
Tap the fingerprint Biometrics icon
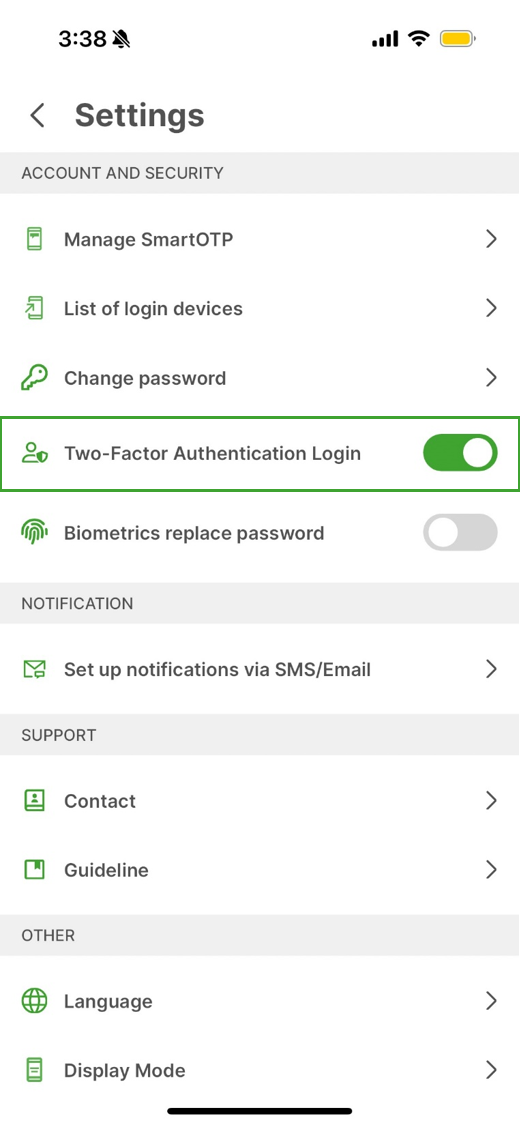[34, 533]
